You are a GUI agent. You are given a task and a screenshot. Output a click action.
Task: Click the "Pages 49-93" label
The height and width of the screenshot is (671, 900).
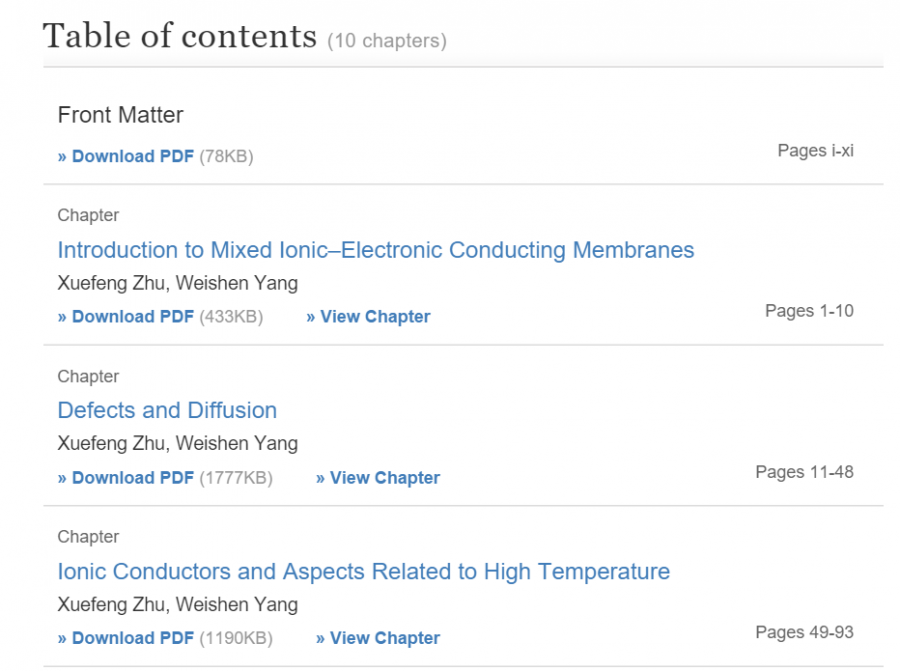[804, 632]
